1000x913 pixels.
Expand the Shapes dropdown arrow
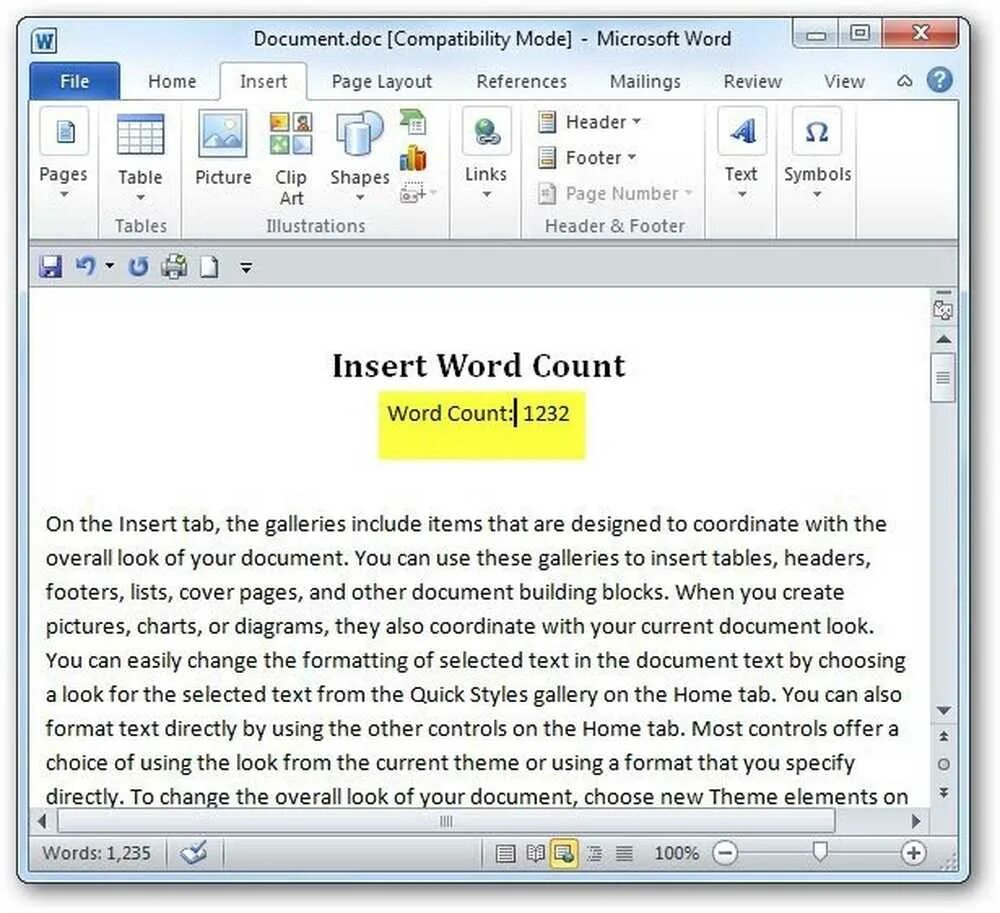(360, 198)
